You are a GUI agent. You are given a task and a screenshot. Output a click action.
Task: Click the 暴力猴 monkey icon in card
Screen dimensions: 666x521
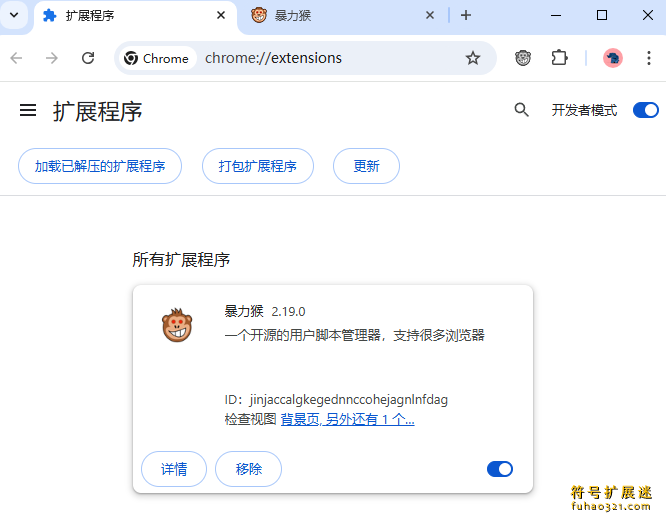pos(177,325)
